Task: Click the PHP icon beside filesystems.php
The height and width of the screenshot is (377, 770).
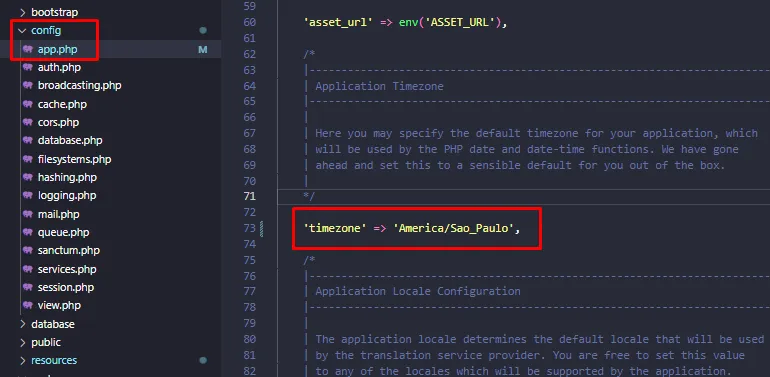Action: coord(28,160)
